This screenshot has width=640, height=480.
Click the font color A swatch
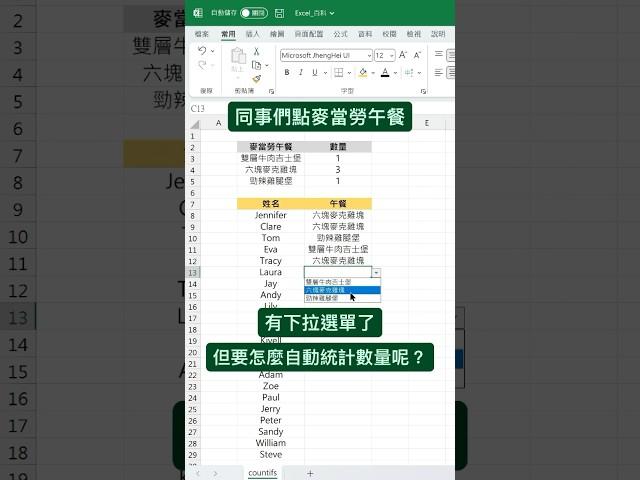click(x=385, y=72)
